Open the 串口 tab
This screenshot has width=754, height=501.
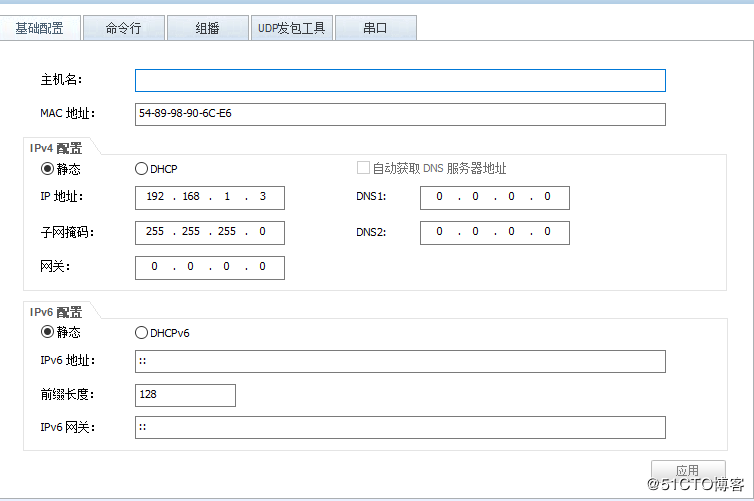[376, 28]
